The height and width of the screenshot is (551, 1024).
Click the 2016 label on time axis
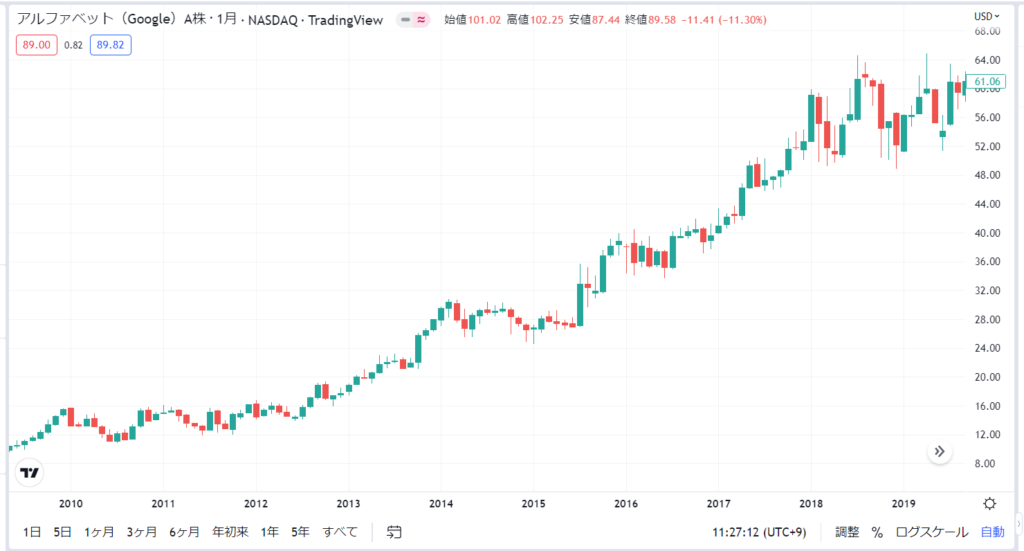626,503
